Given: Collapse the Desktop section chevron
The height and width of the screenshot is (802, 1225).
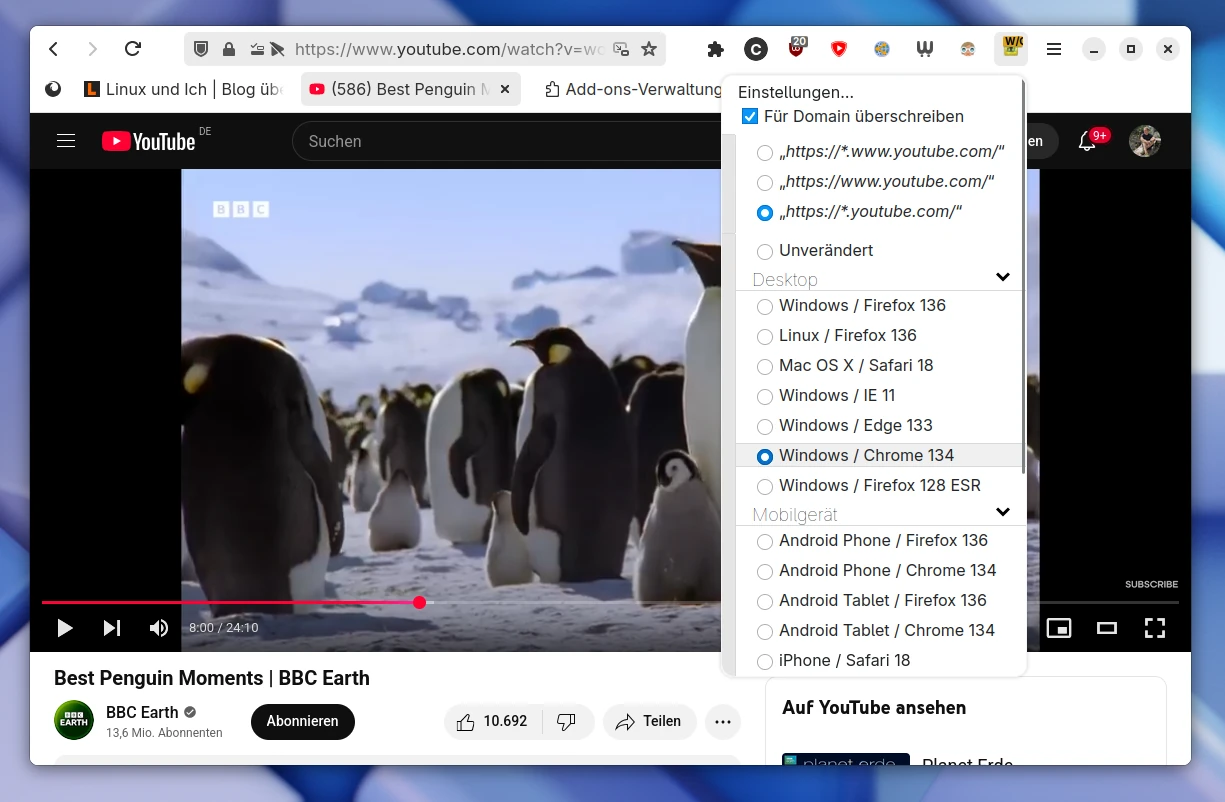Looking at the screenshot, I should 1003,277.
